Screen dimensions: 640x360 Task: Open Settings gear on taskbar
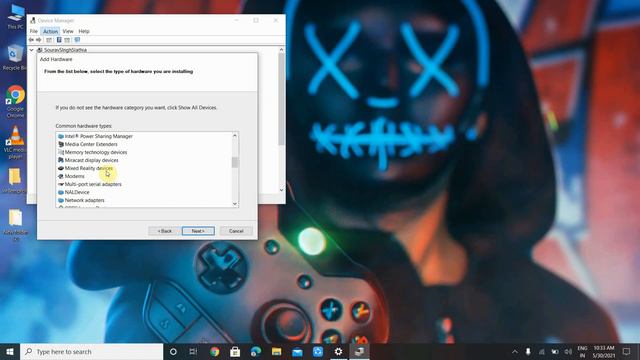338,351
